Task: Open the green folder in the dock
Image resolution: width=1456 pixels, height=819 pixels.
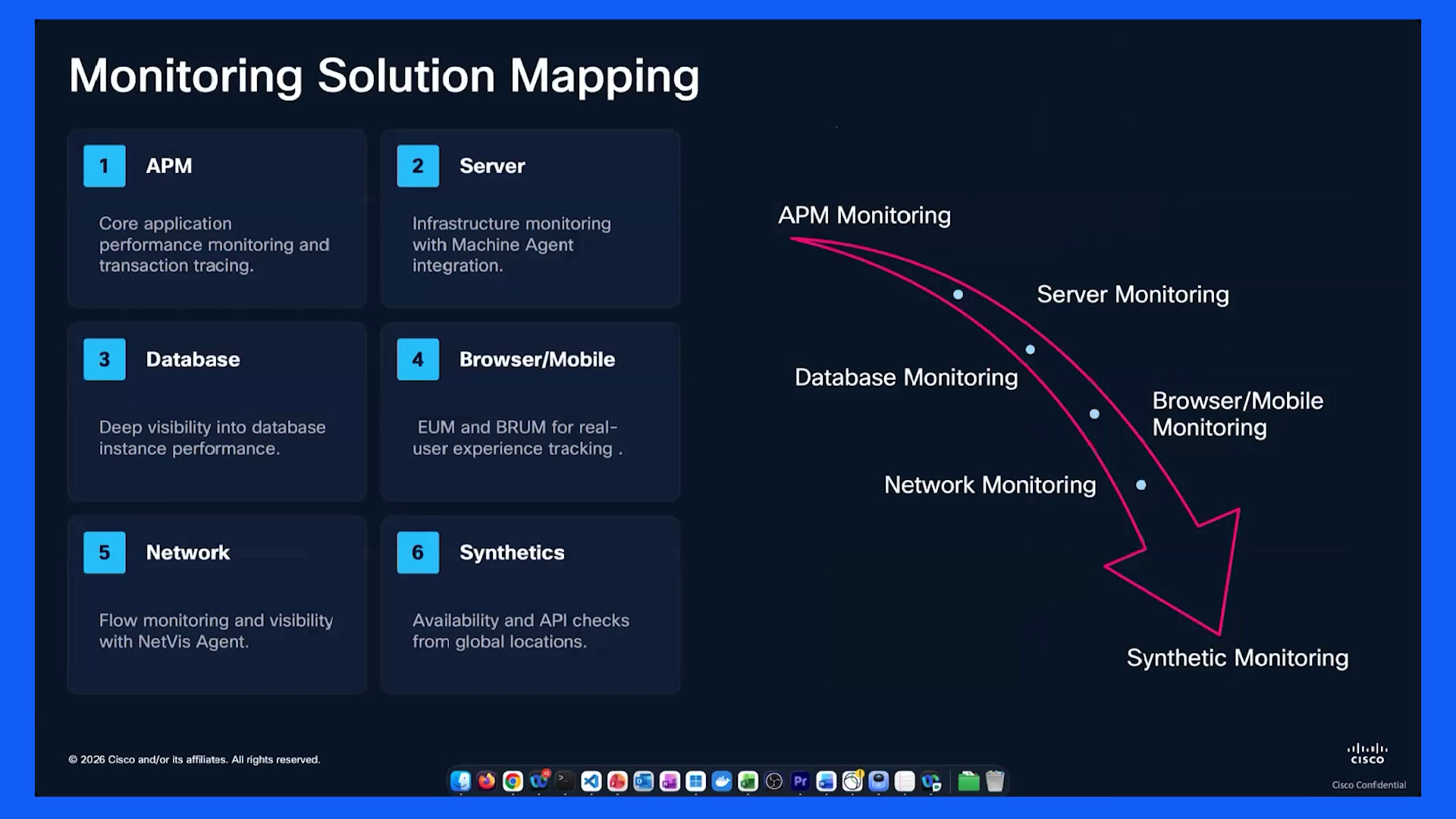Action: click(968, 781)
